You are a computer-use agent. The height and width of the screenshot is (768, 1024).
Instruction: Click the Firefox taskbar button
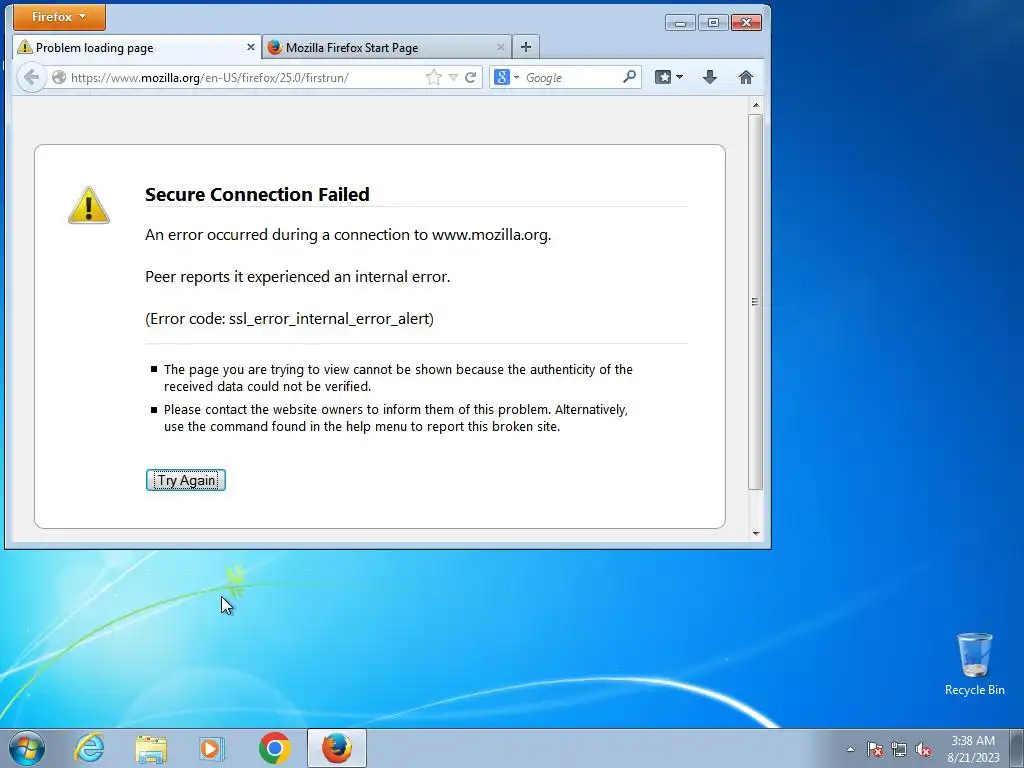click(x=337, y=748)
